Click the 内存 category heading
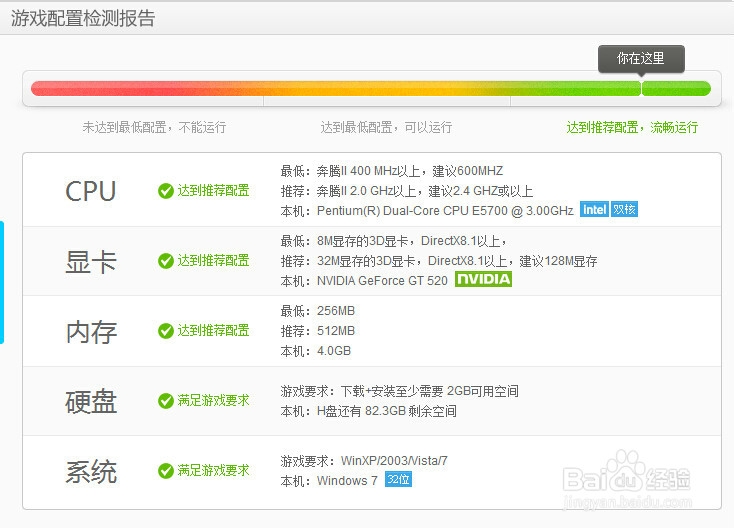Screen dimensions: 734x528 point(91,331)
